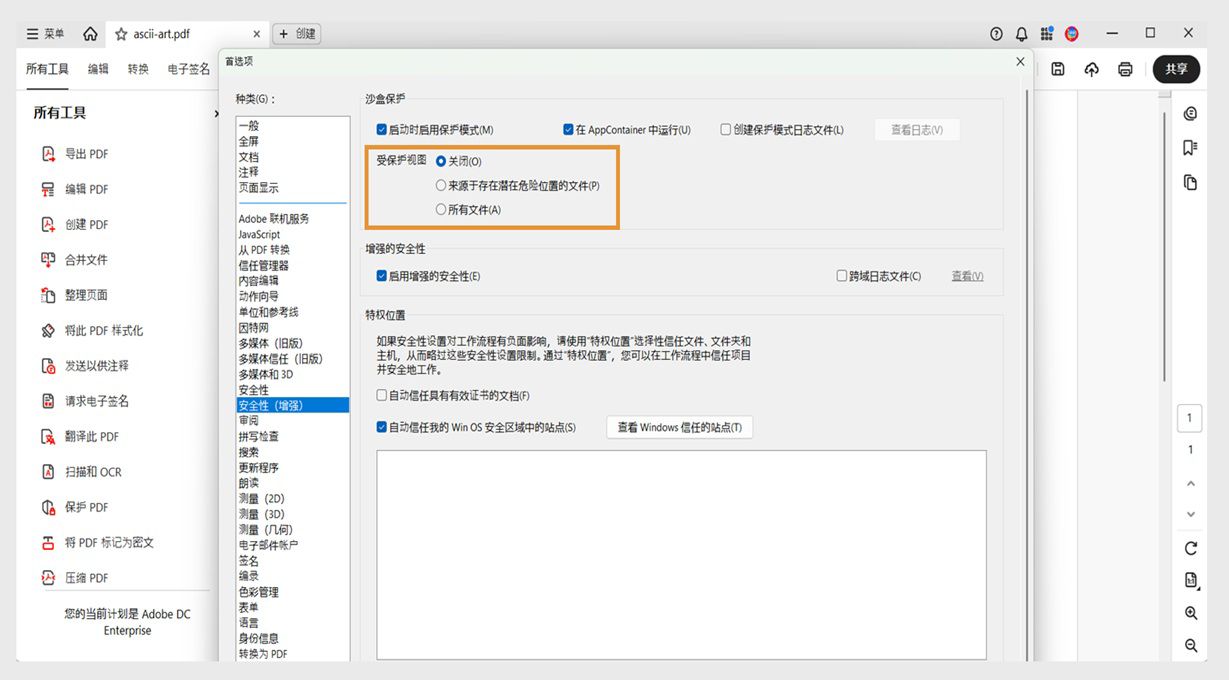Screen dimensions: 1229x680
Task: Click the notifications bell icon
Action: (1021, 33)
